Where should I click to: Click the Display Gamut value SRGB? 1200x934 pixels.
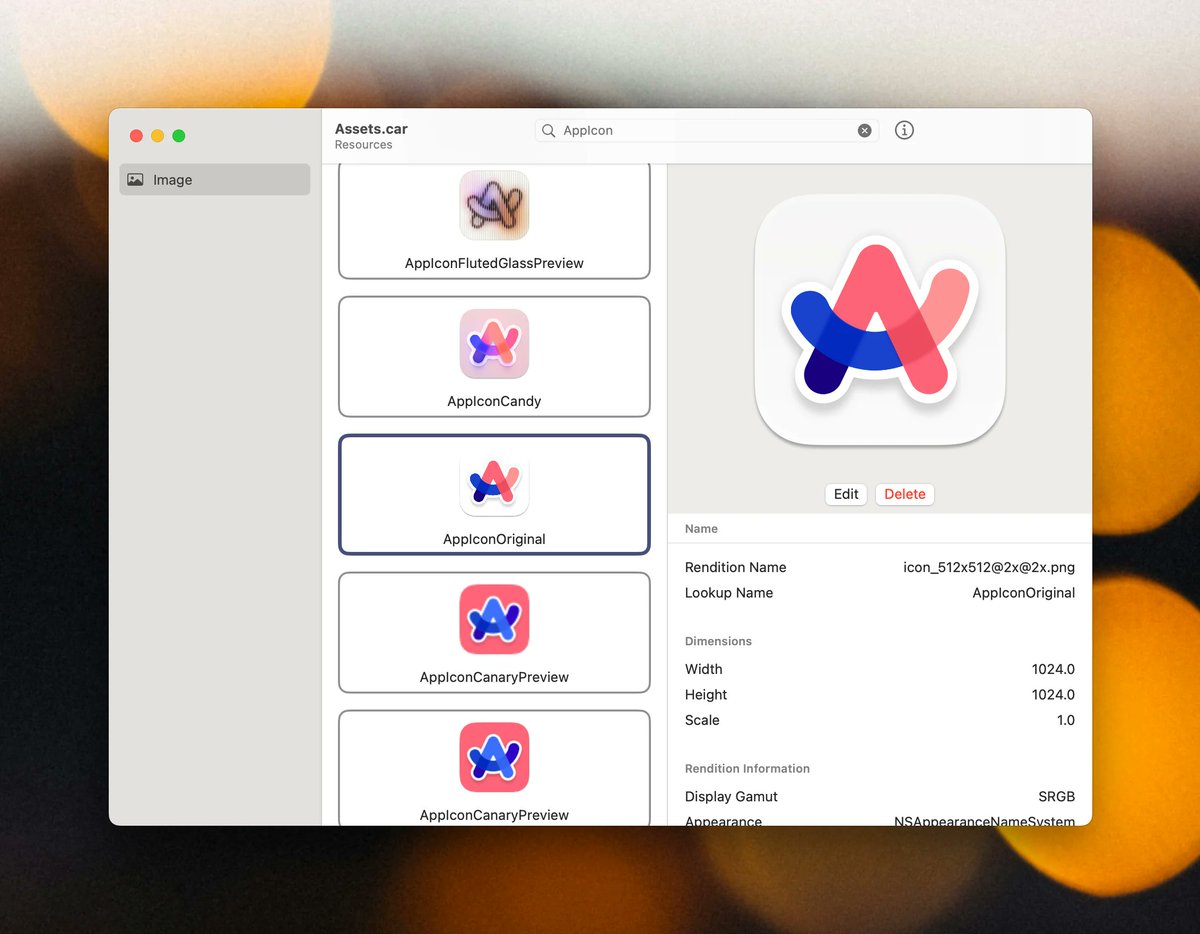(x=1057, y=797)
